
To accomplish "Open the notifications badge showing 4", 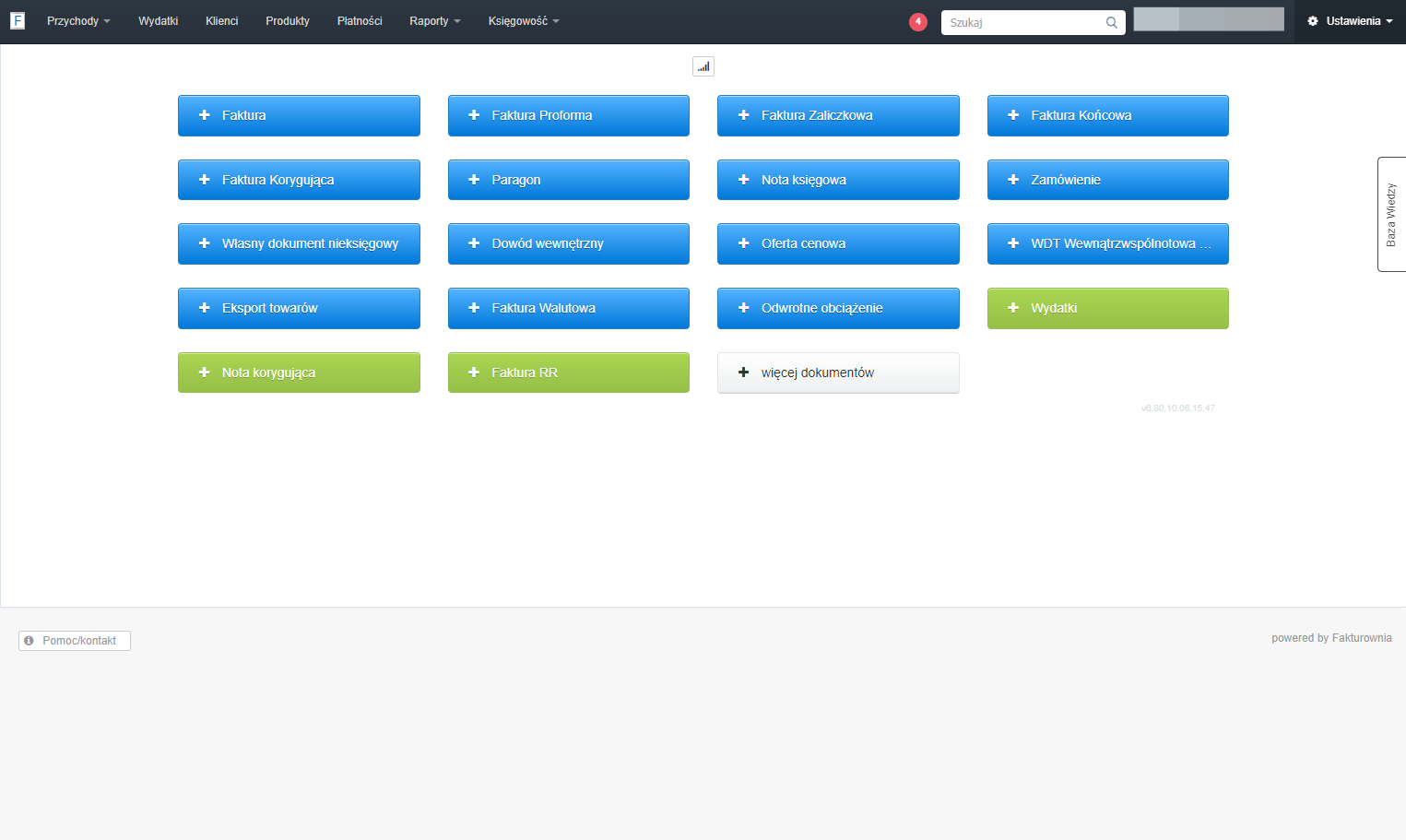I will click(917, 22).
